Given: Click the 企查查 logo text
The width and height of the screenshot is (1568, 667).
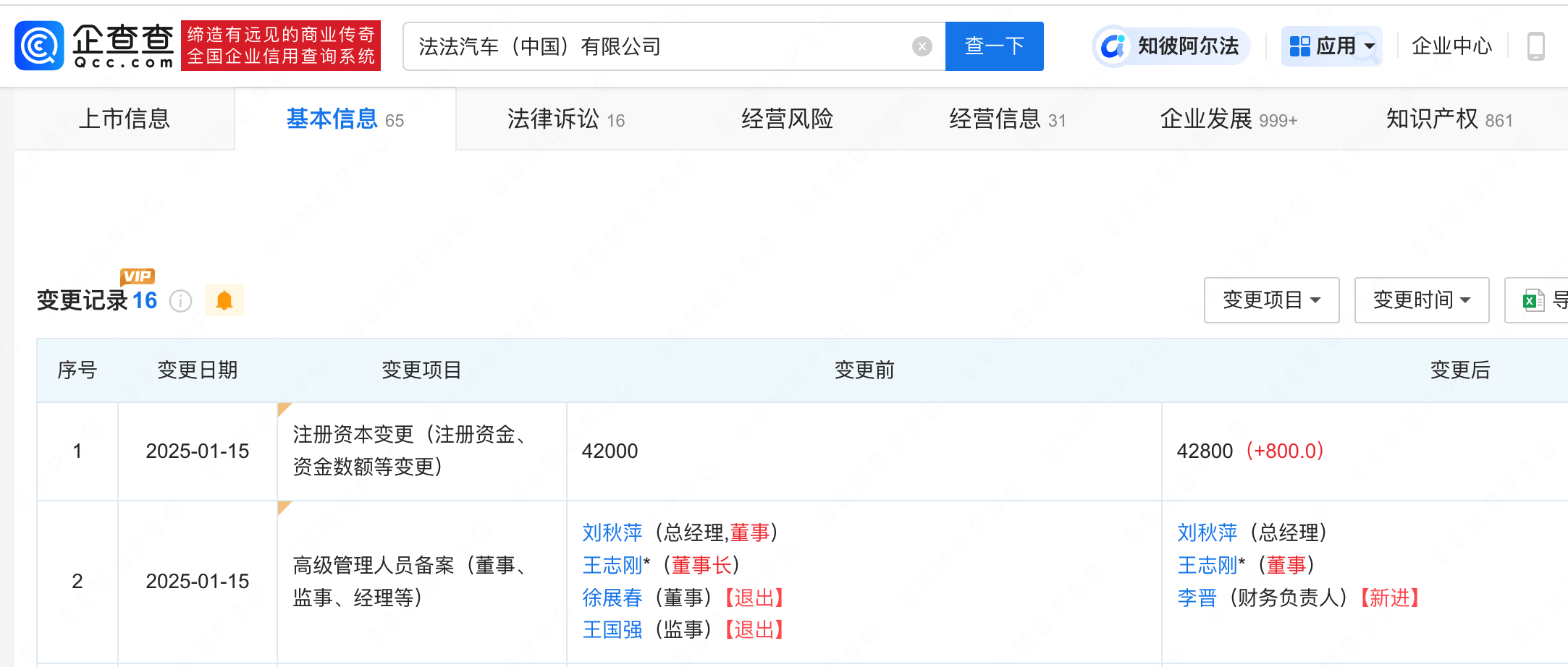Looking at the screenshot, I should (123, 46).
